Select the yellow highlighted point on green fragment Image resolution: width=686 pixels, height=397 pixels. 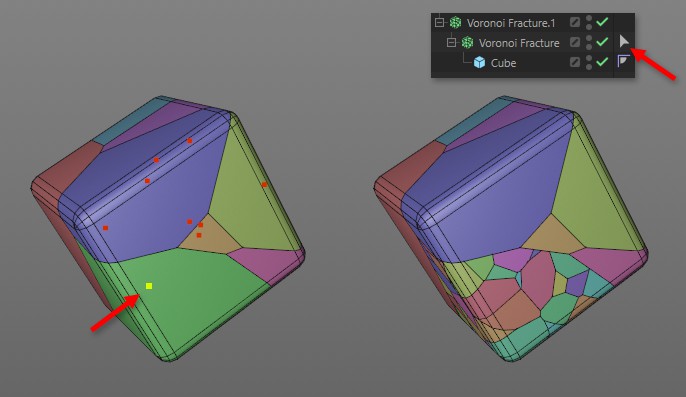tap(149, 286)
